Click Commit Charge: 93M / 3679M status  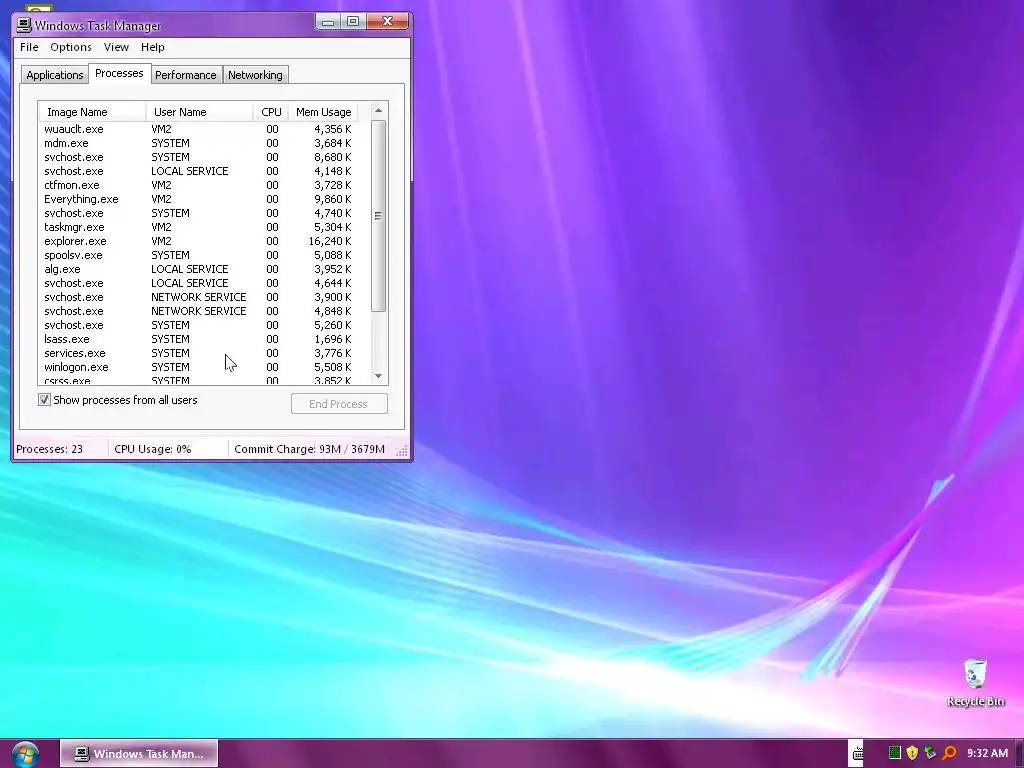(x=310, y=449)
